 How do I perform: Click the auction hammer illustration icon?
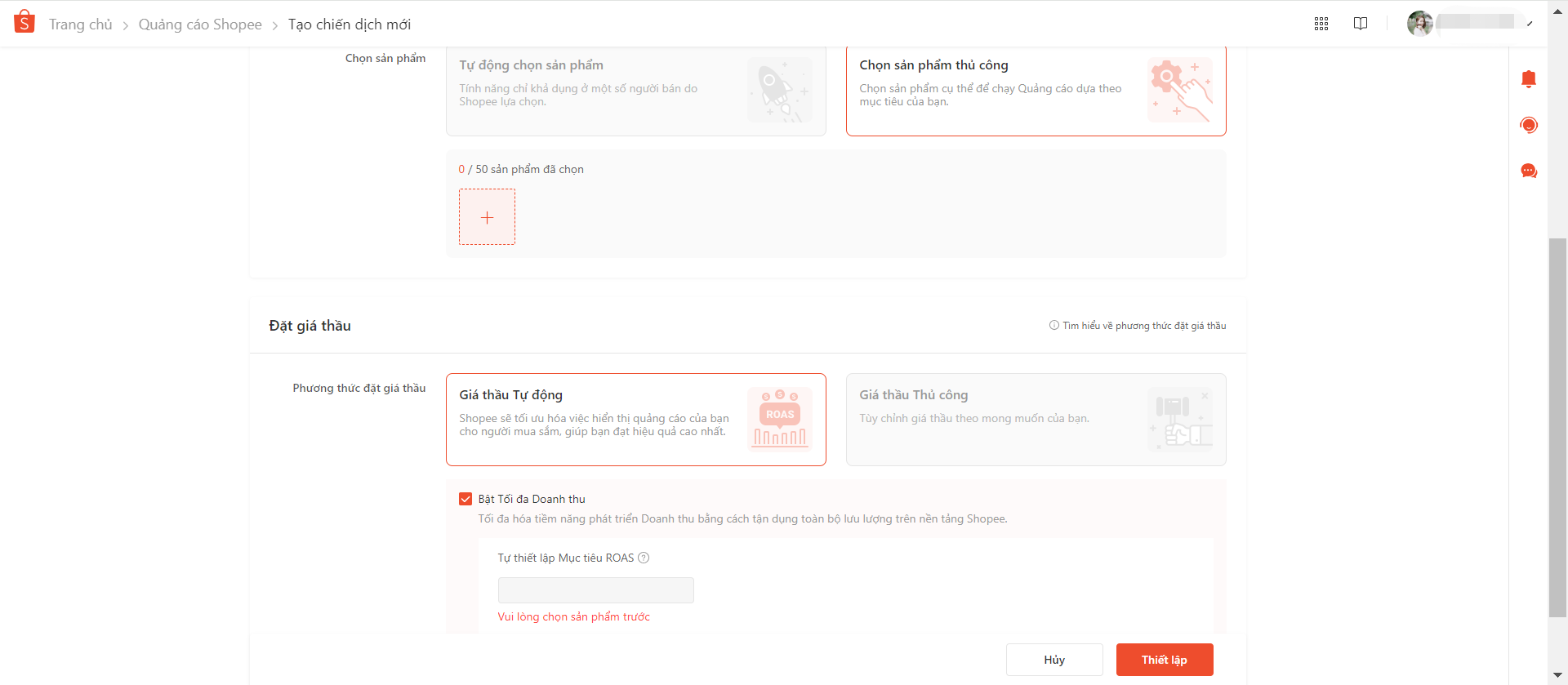coord(1180,419)
